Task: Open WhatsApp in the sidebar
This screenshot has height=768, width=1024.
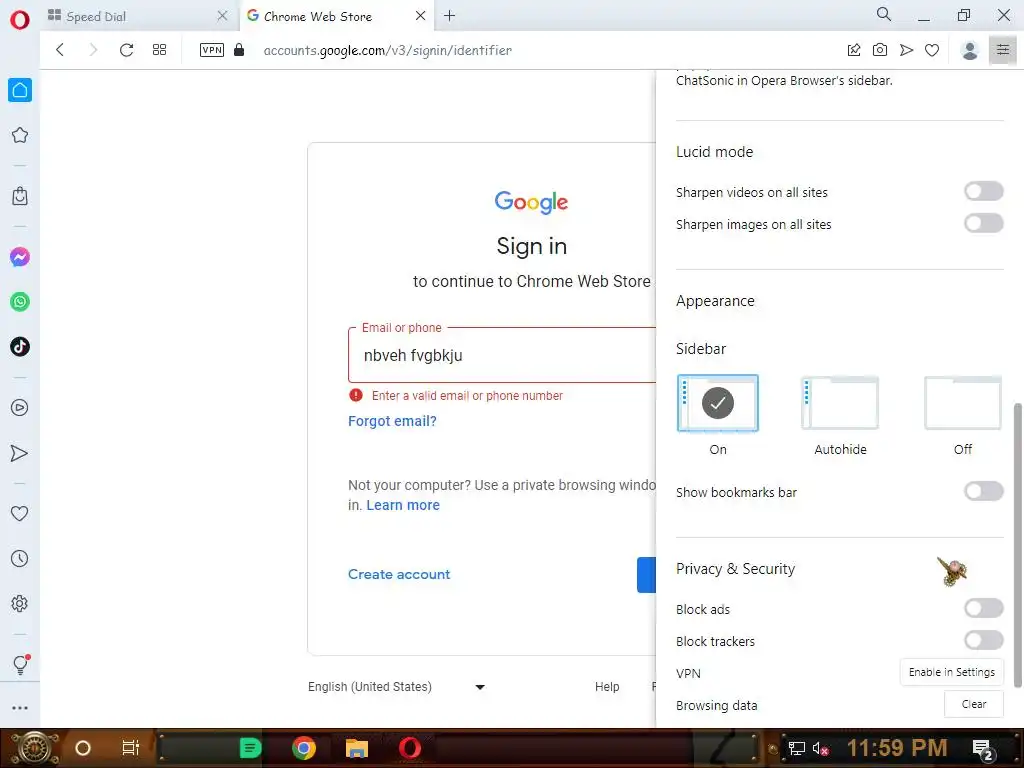Action: pyautogui.click(x=20, y=302)
